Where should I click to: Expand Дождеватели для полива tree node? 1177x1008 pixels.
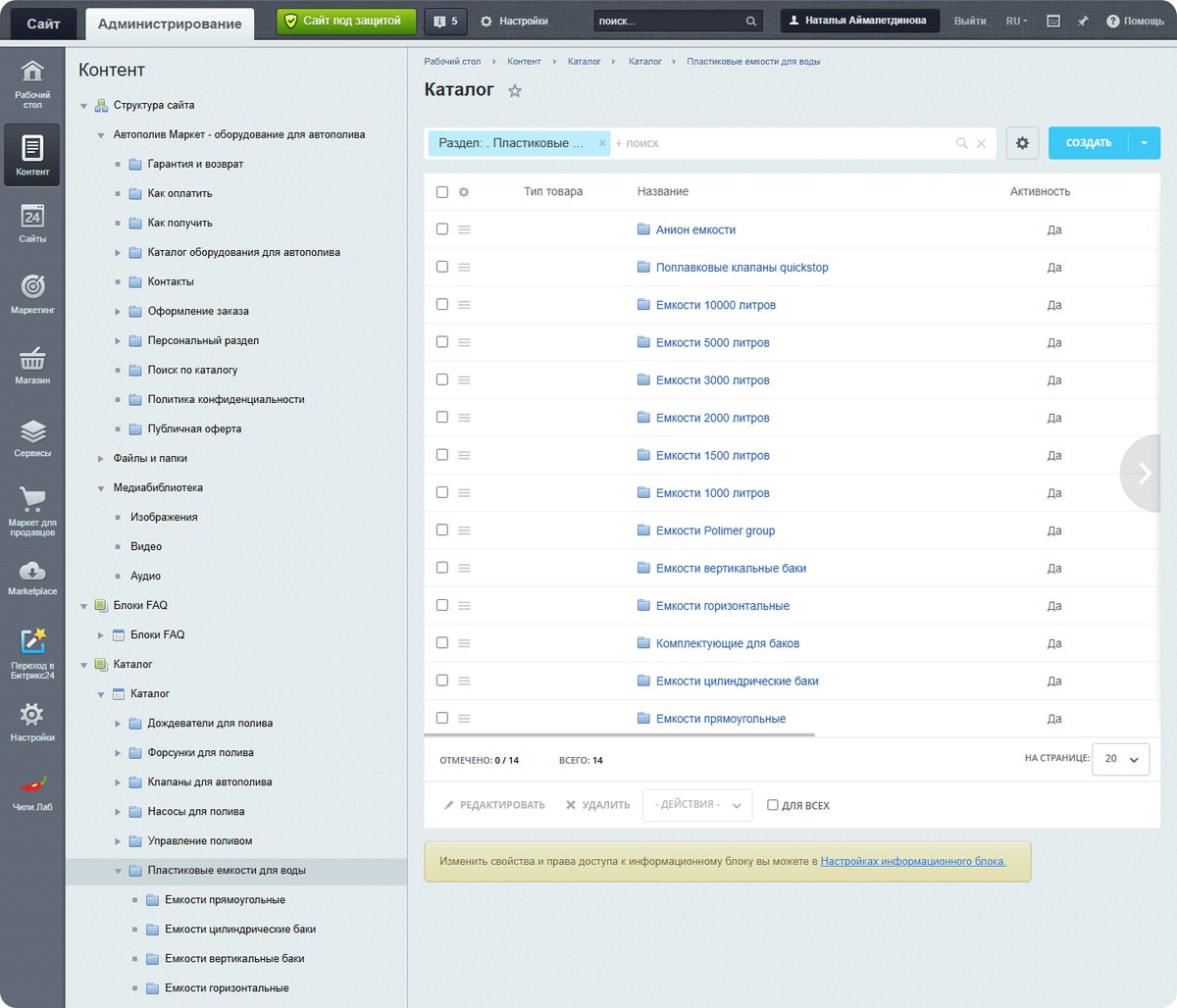pyautogui.click(x=119, y=724)
